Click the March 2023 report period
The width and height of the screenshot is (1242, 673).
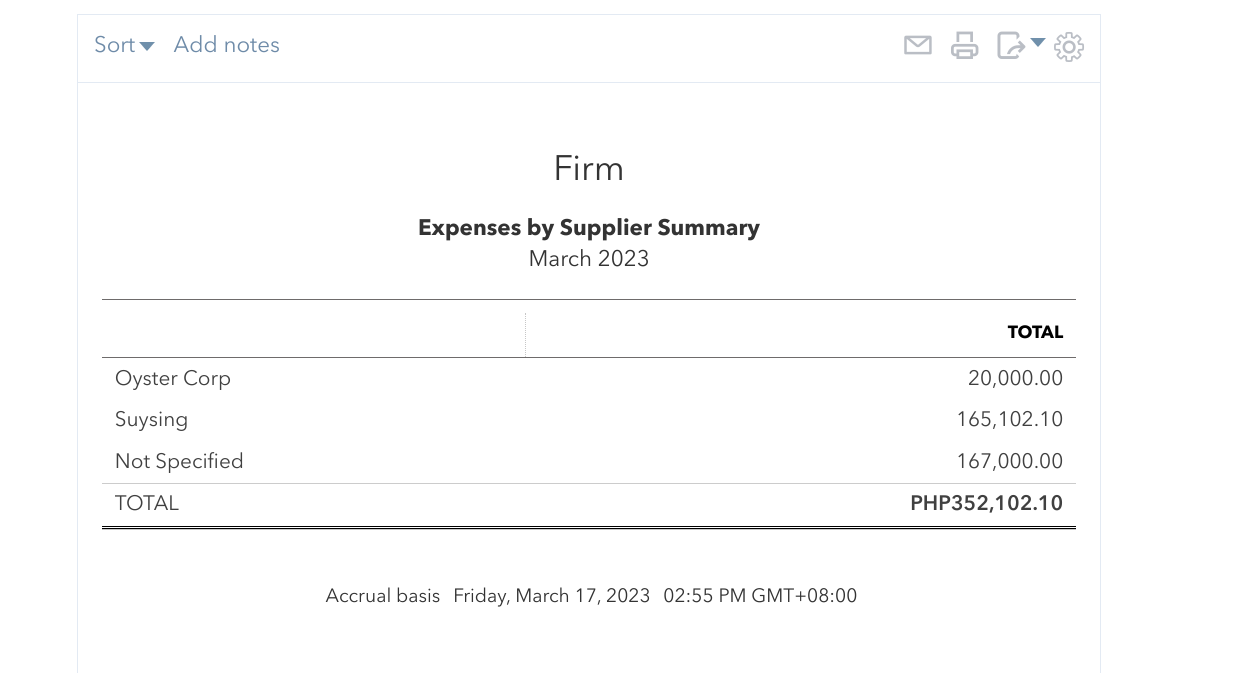589,259
